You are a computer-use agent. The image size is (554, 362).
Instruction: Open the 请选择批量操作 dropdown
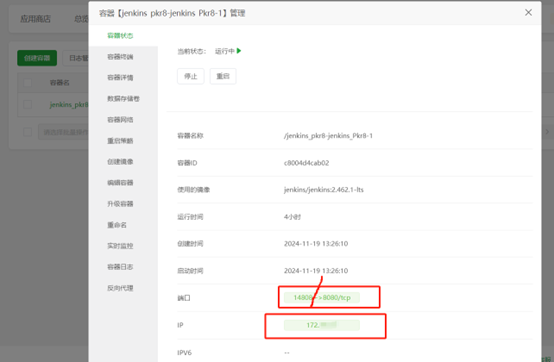(x=64, y=132)
